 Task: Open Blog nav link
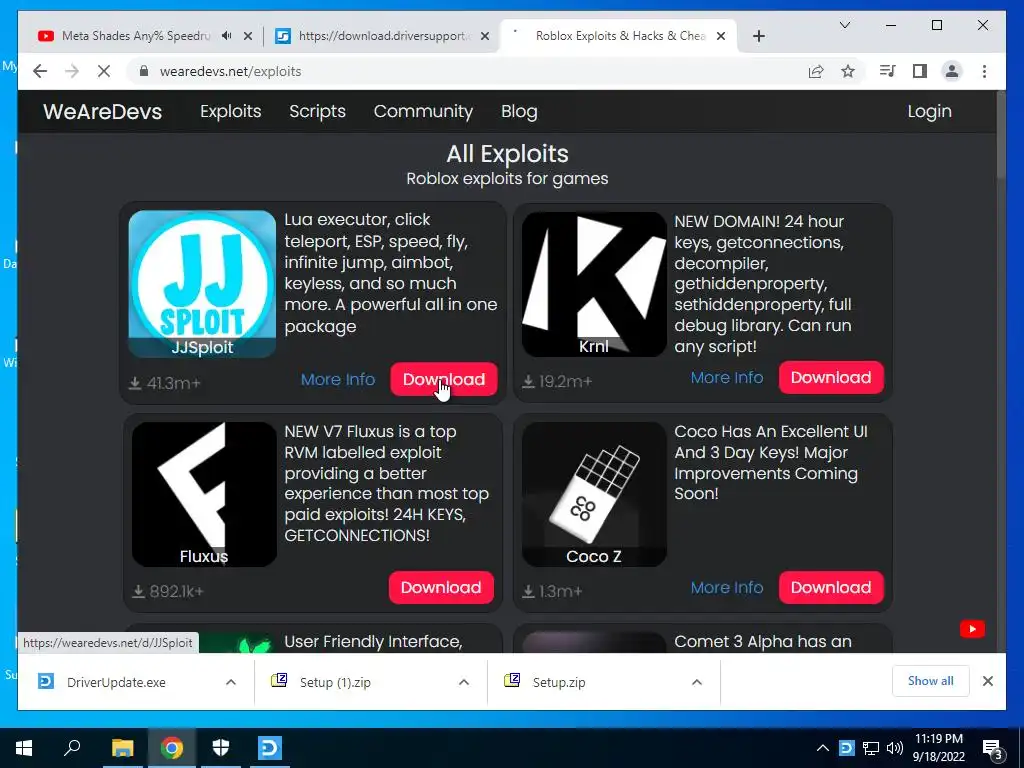coord(519,111)
